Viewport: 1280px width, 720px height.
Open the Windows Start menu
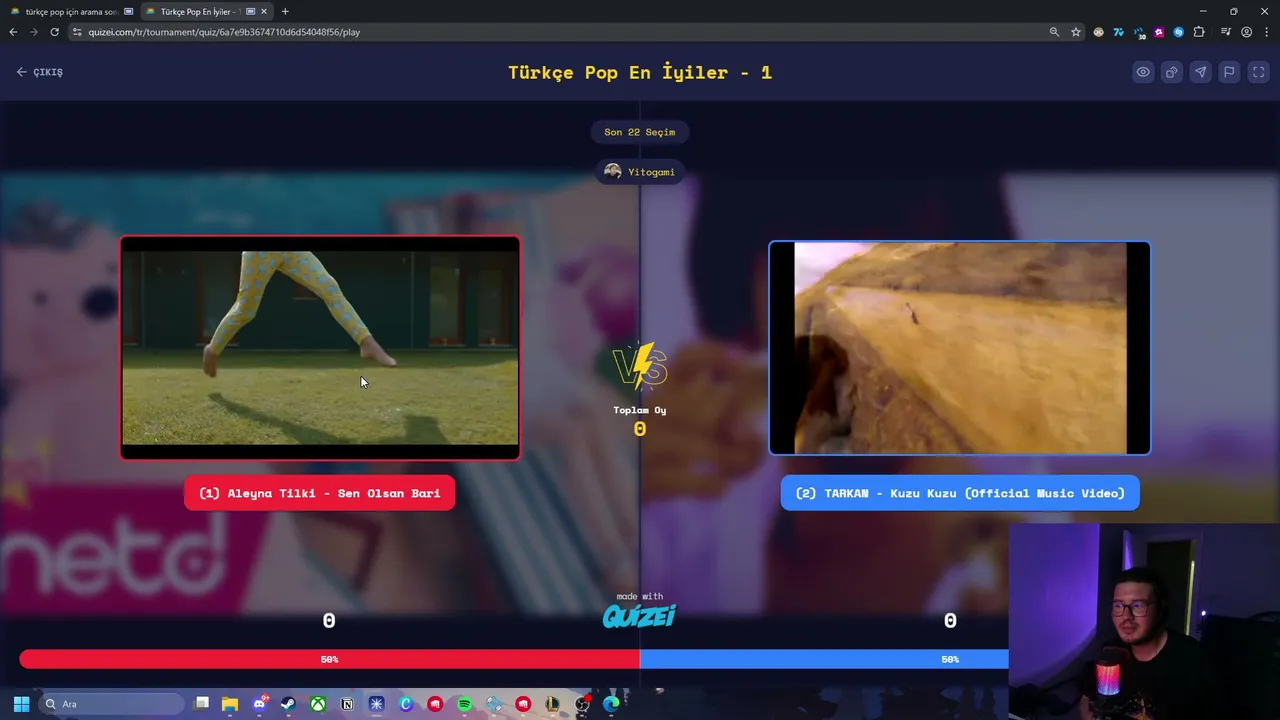click(x=21, y=704)
